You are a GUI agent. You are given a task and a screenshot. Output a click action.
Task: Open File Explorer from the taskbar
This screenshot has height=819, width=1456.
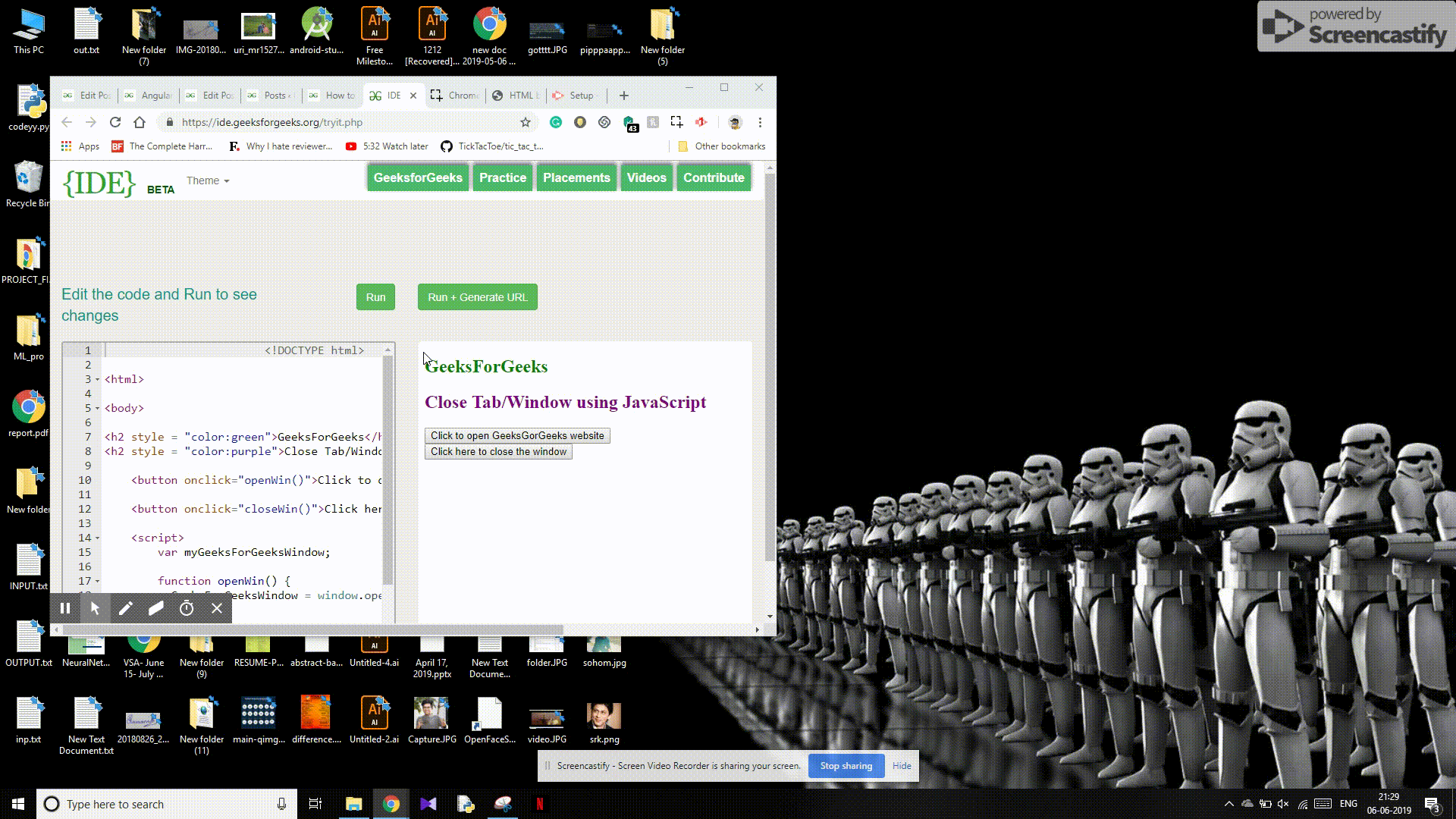click(354, 804)
